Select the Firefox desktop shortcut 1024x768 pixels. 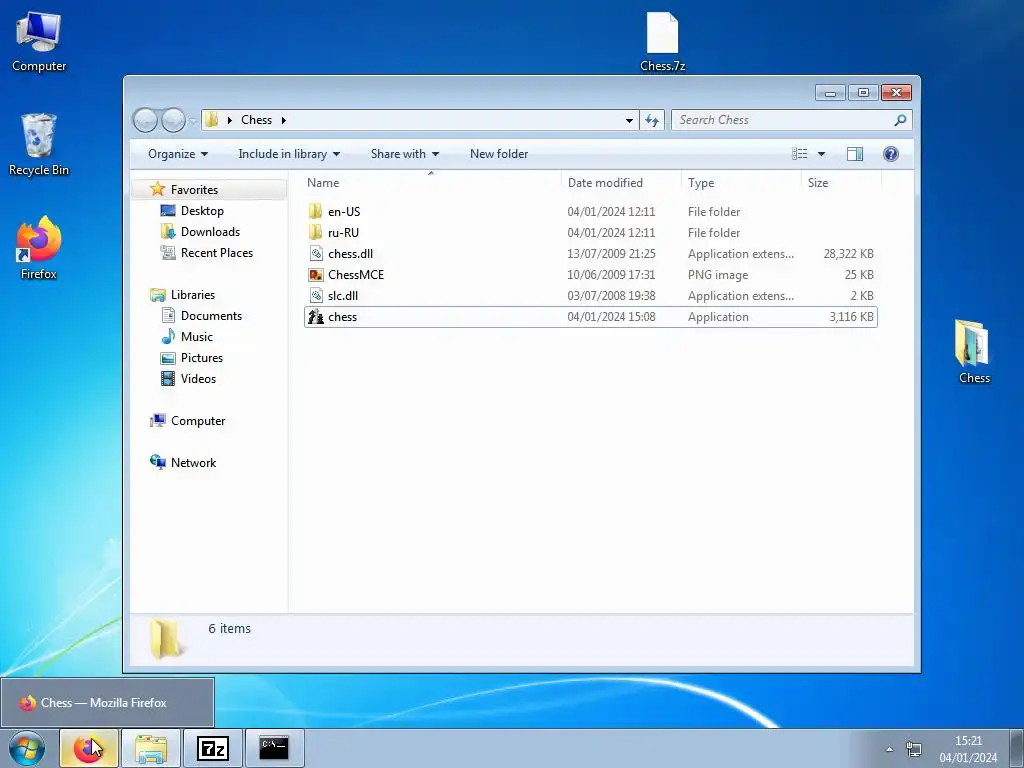(39, 248)
